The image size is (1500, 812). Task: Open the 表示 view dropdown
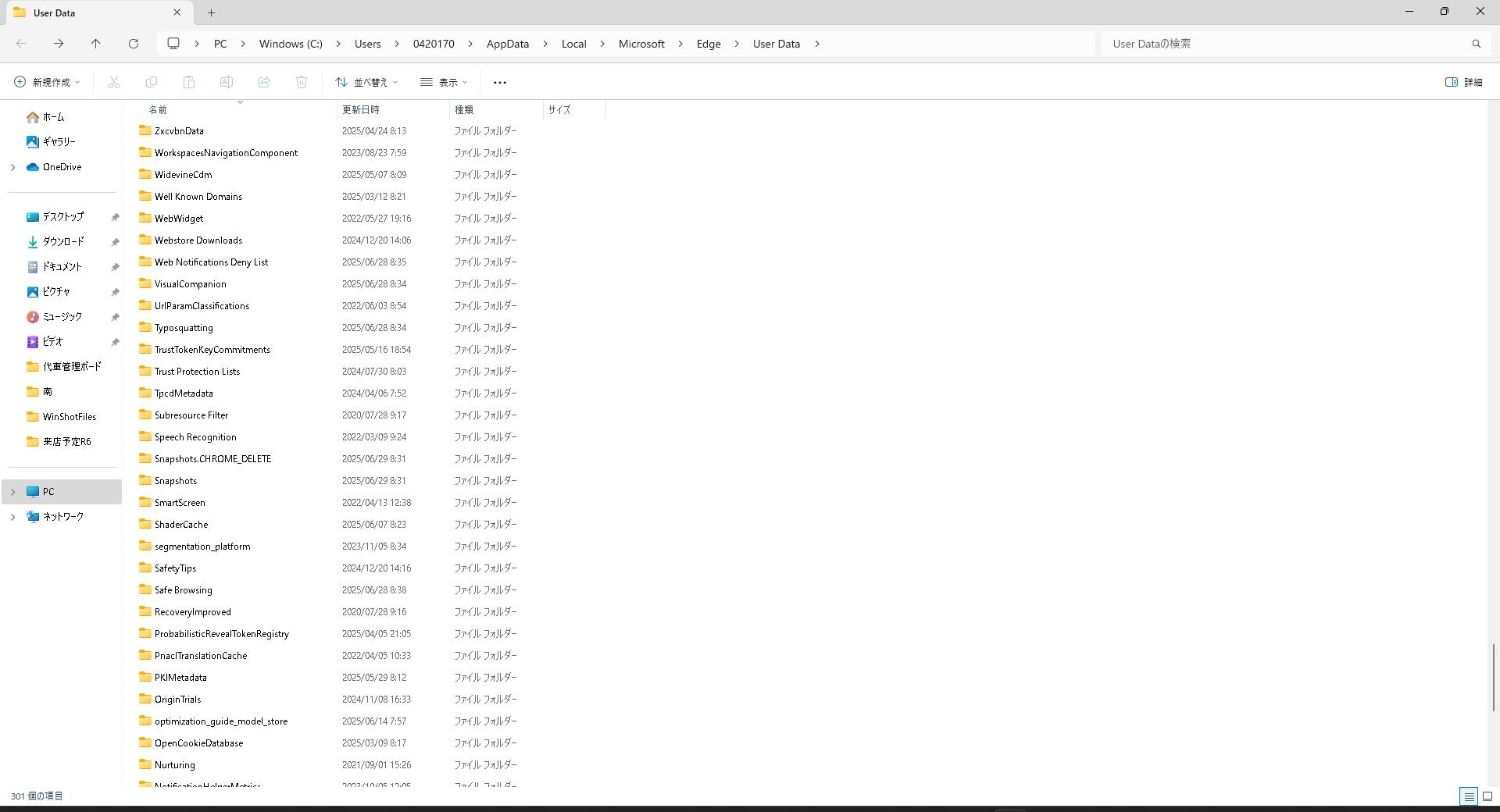[x=444, y=82]
